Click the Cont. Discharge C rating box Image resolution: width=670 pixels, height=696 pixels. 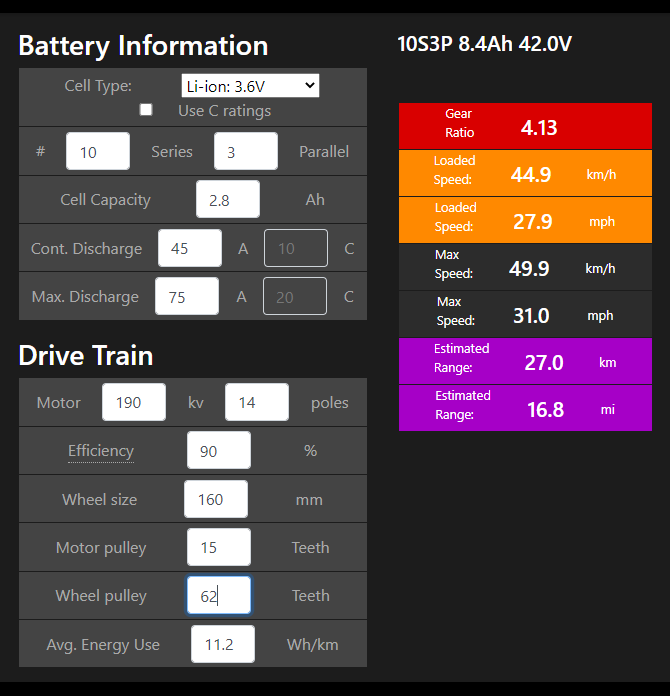295,248
